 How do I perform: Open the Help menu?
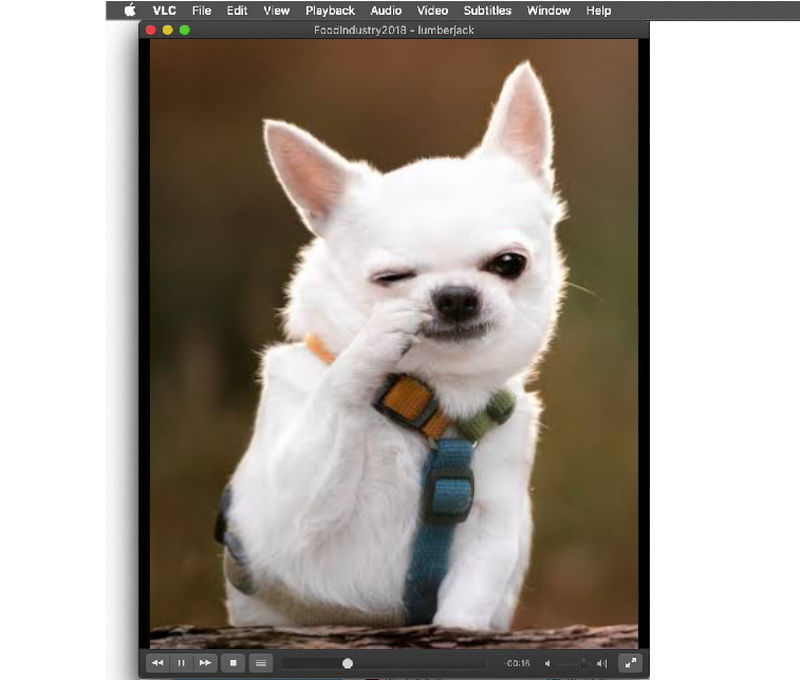click(x=598, y=11)
